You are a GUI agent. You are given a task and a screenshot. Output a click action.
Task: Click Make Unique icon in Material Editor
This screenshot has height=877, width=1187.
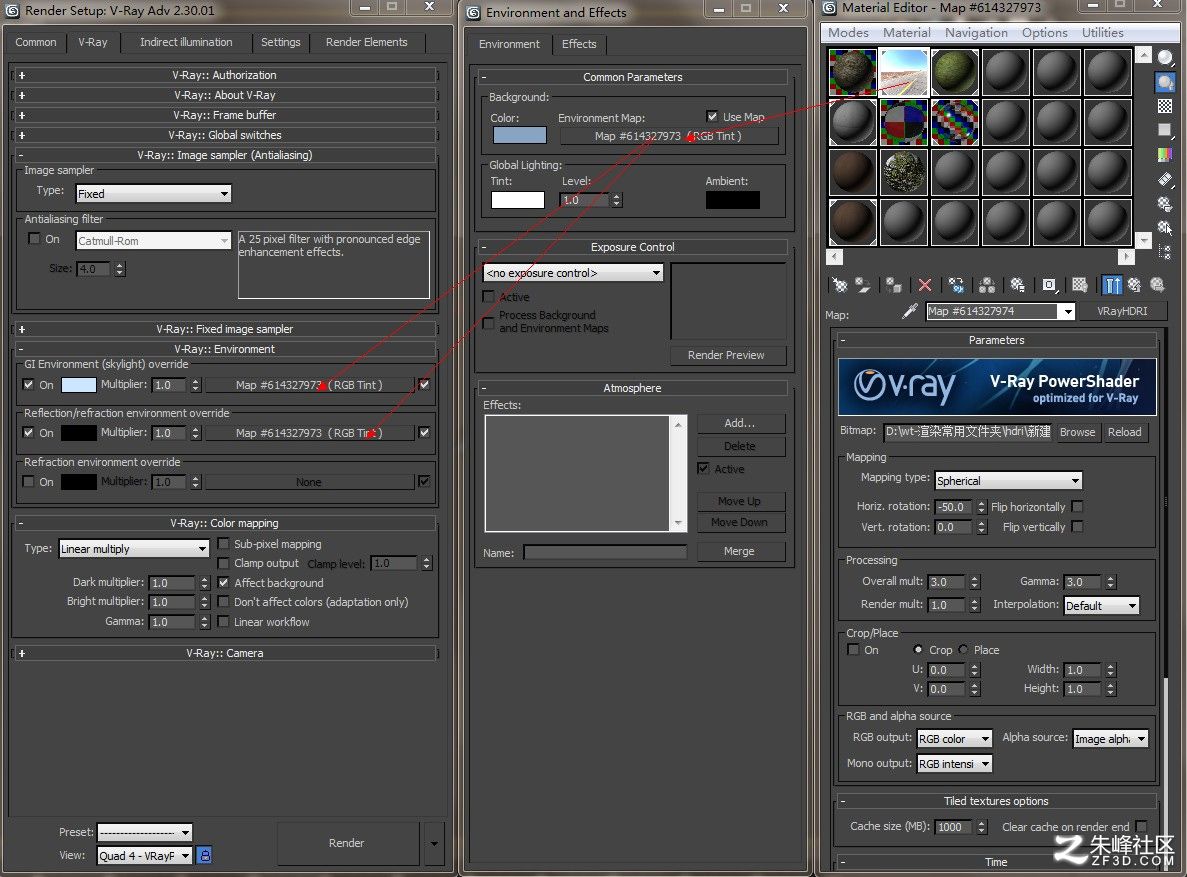[x=987, y=286]
